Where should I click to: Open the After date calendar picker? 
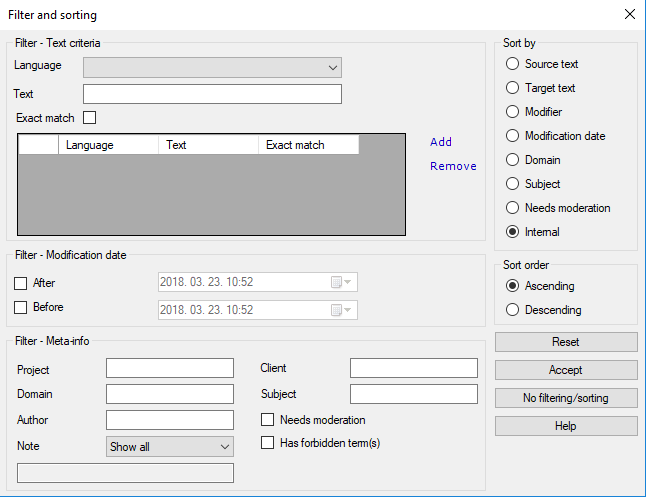(342, 283)
